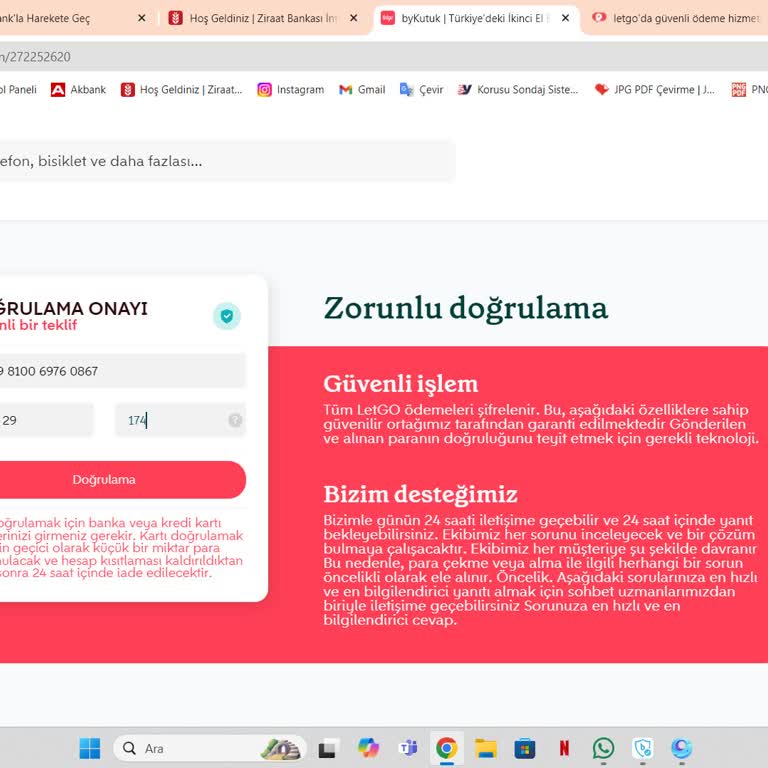
Task: Close the Ziraat Bankası tab
Action: pyautogui.click(x=353, y=18)
